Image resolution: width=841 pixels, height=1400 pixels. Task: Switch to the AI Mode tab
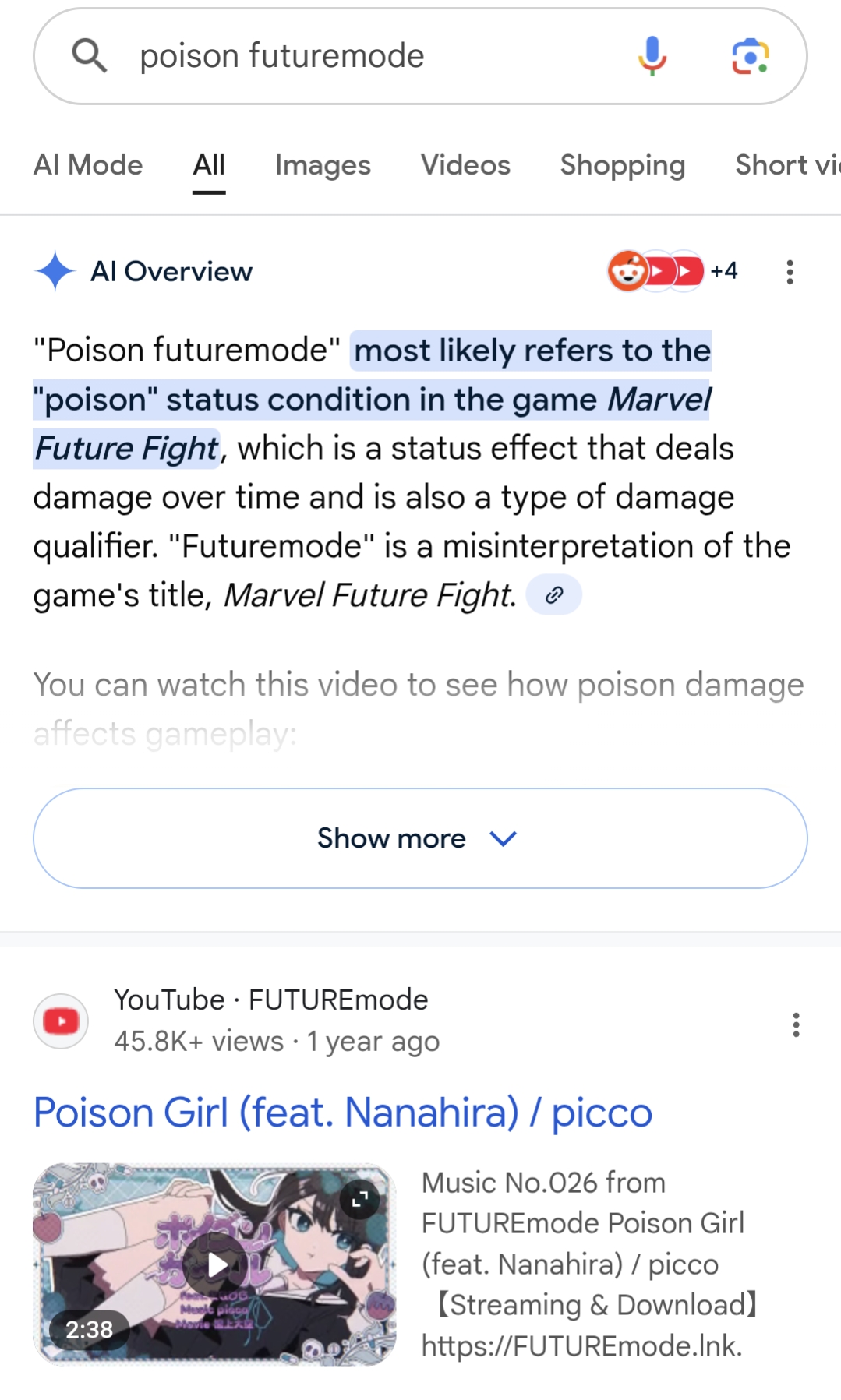88,165
